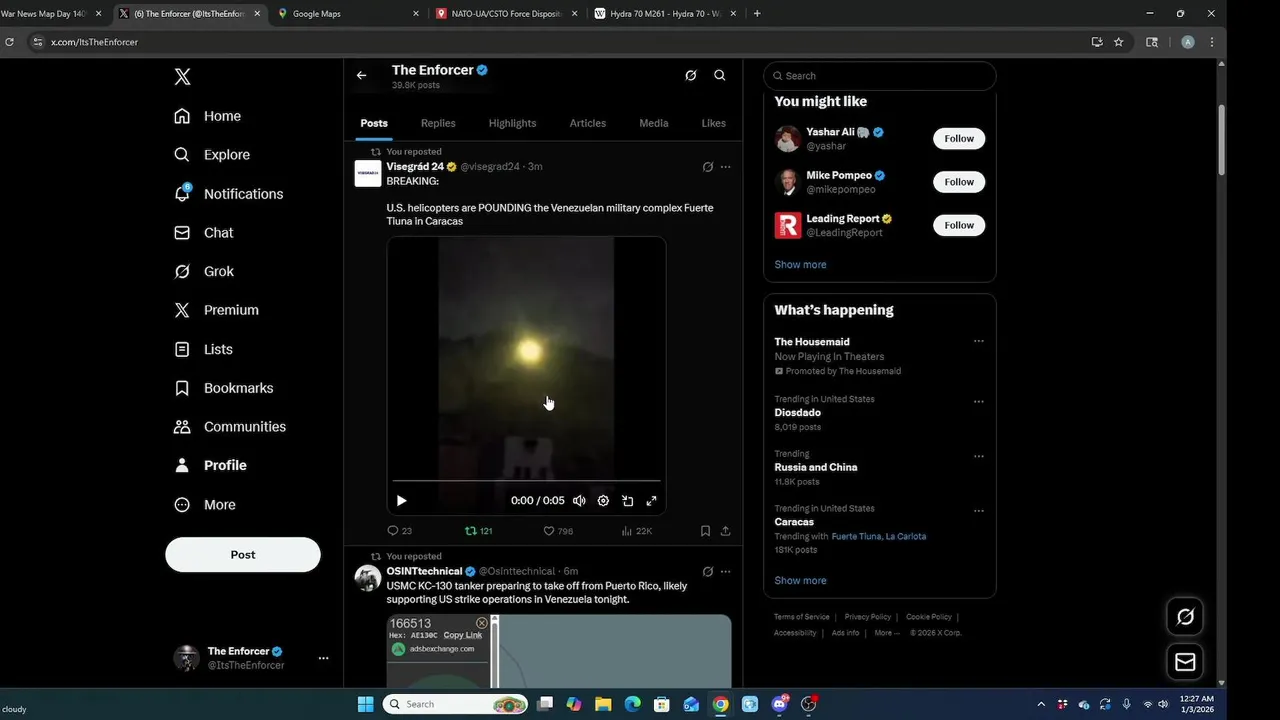Like the Visegrád 24 post
Viewport: 1280px width, 720px height.
[558, 531]
